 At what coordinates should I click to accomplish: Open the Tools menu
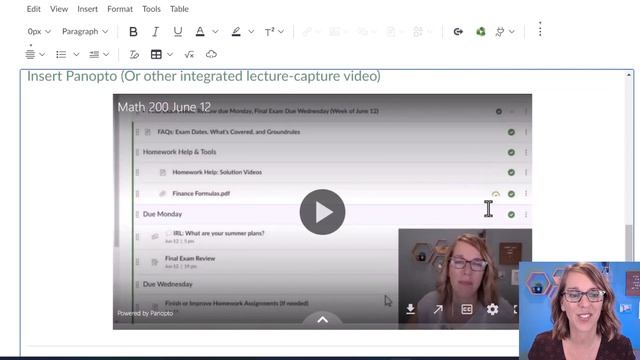pos(151,9)
